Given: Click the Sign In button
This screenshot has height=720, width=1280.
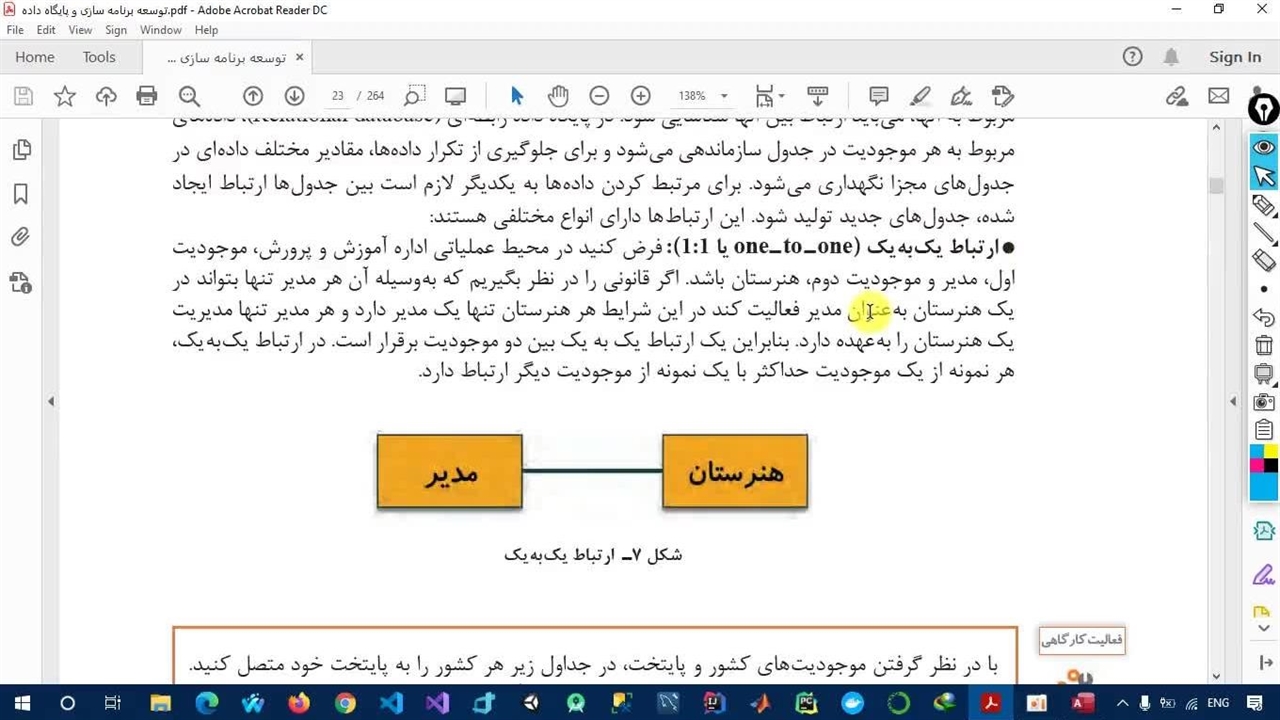Looking at the screenshot, I should (1235, 57).
